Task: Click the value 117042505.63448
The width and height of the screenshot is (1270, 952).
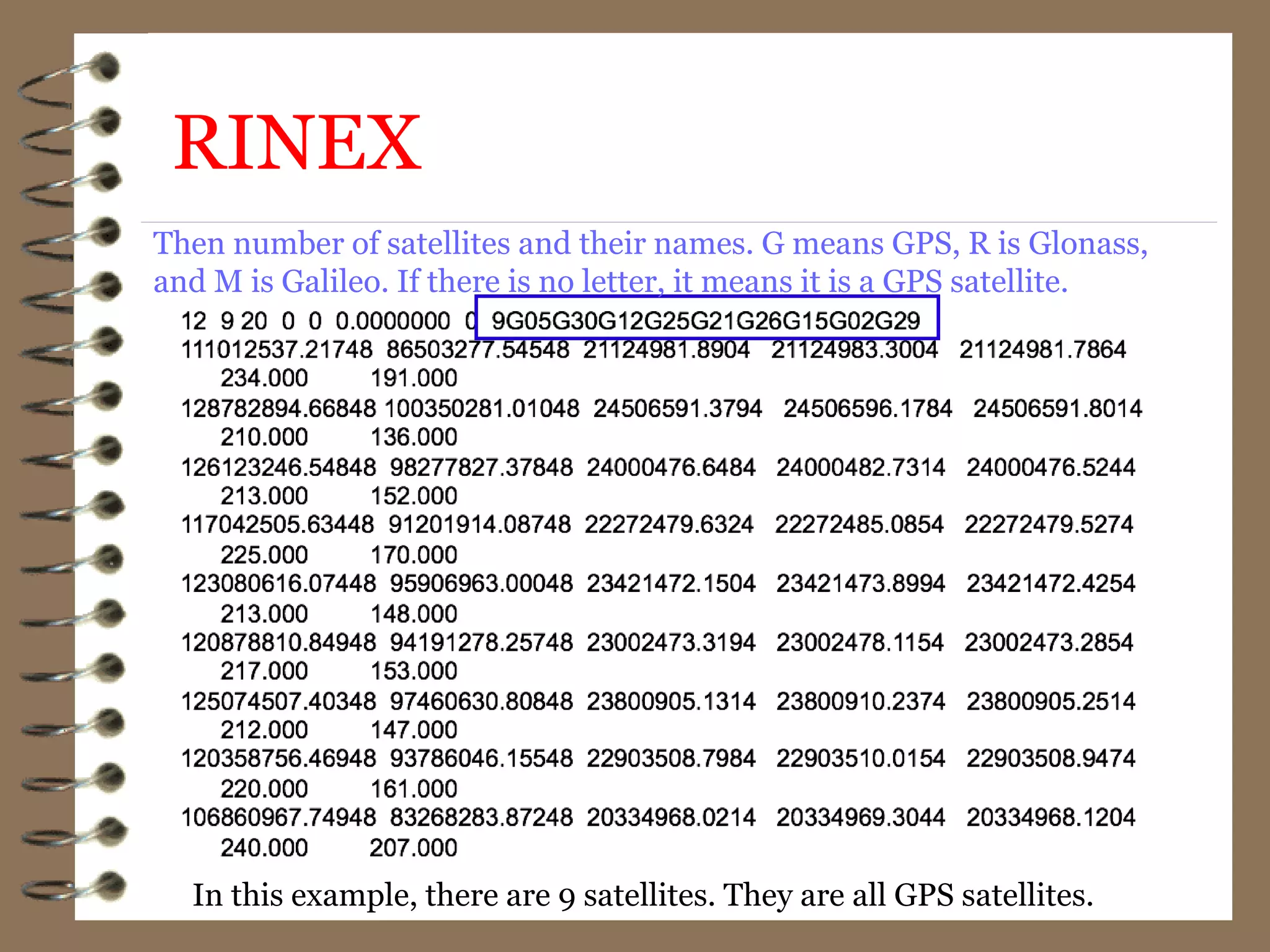Action: click(x=277, y=525)
